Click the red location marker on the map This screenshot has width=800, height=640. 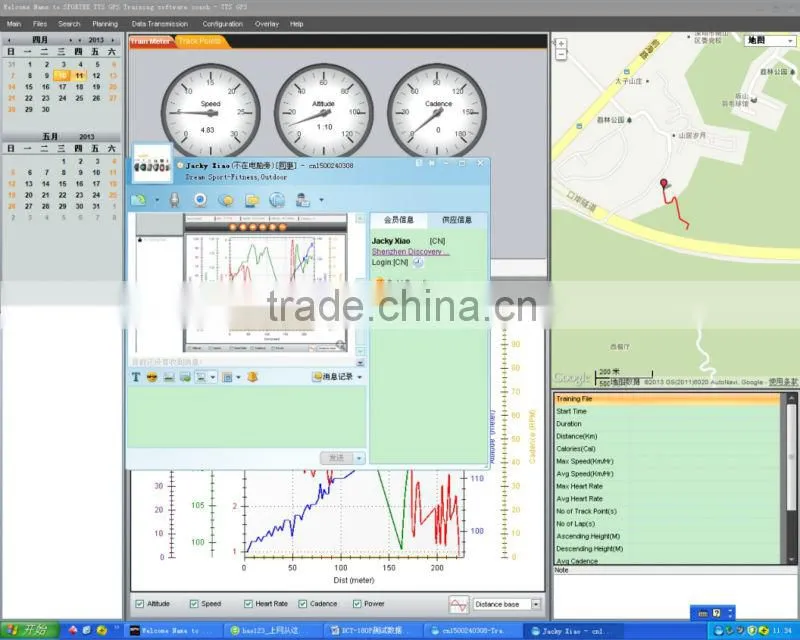[x=663, y=184]
